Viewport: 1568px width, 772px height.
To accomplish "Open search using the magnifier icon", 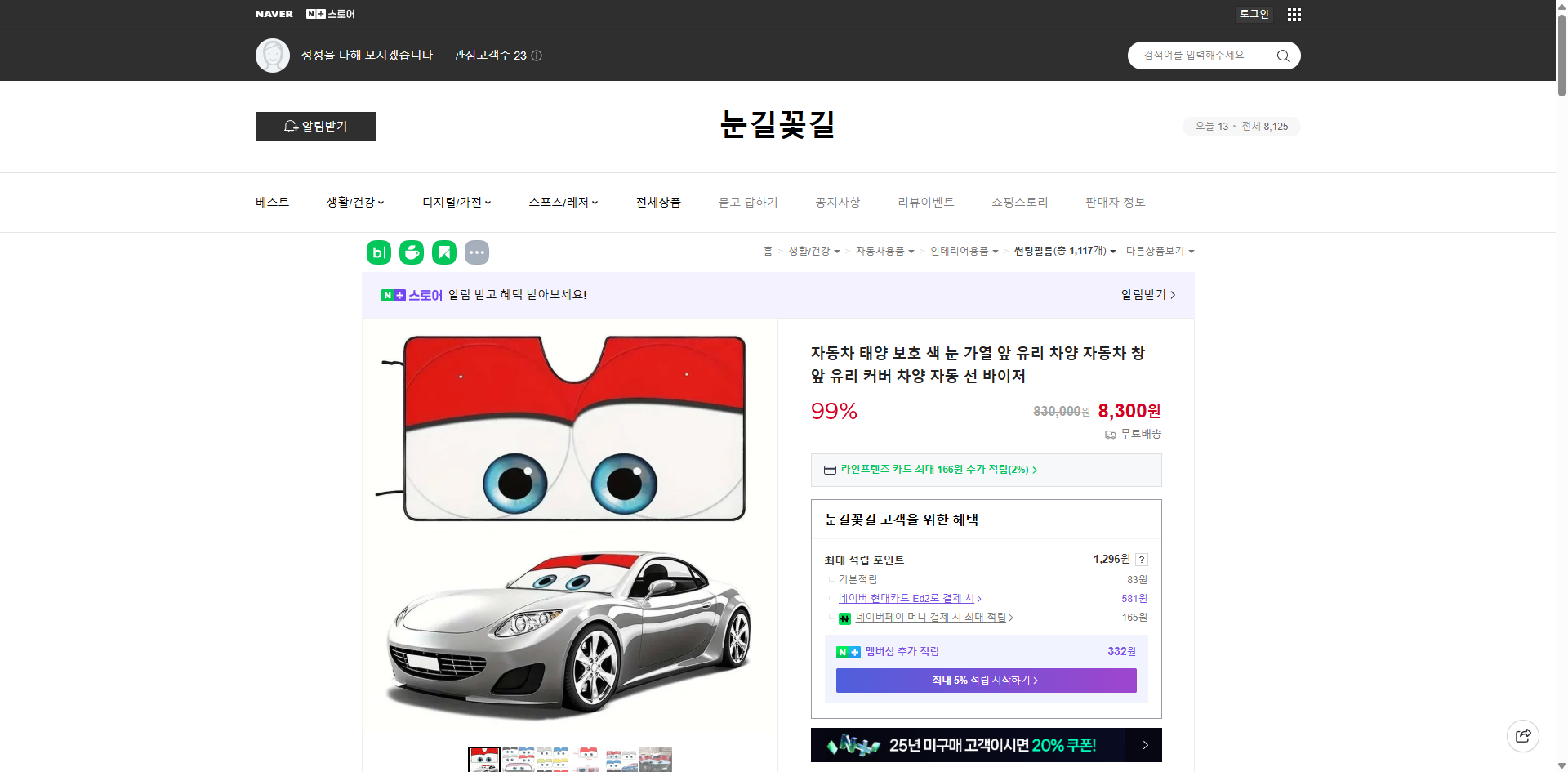I will point(1282,56).
